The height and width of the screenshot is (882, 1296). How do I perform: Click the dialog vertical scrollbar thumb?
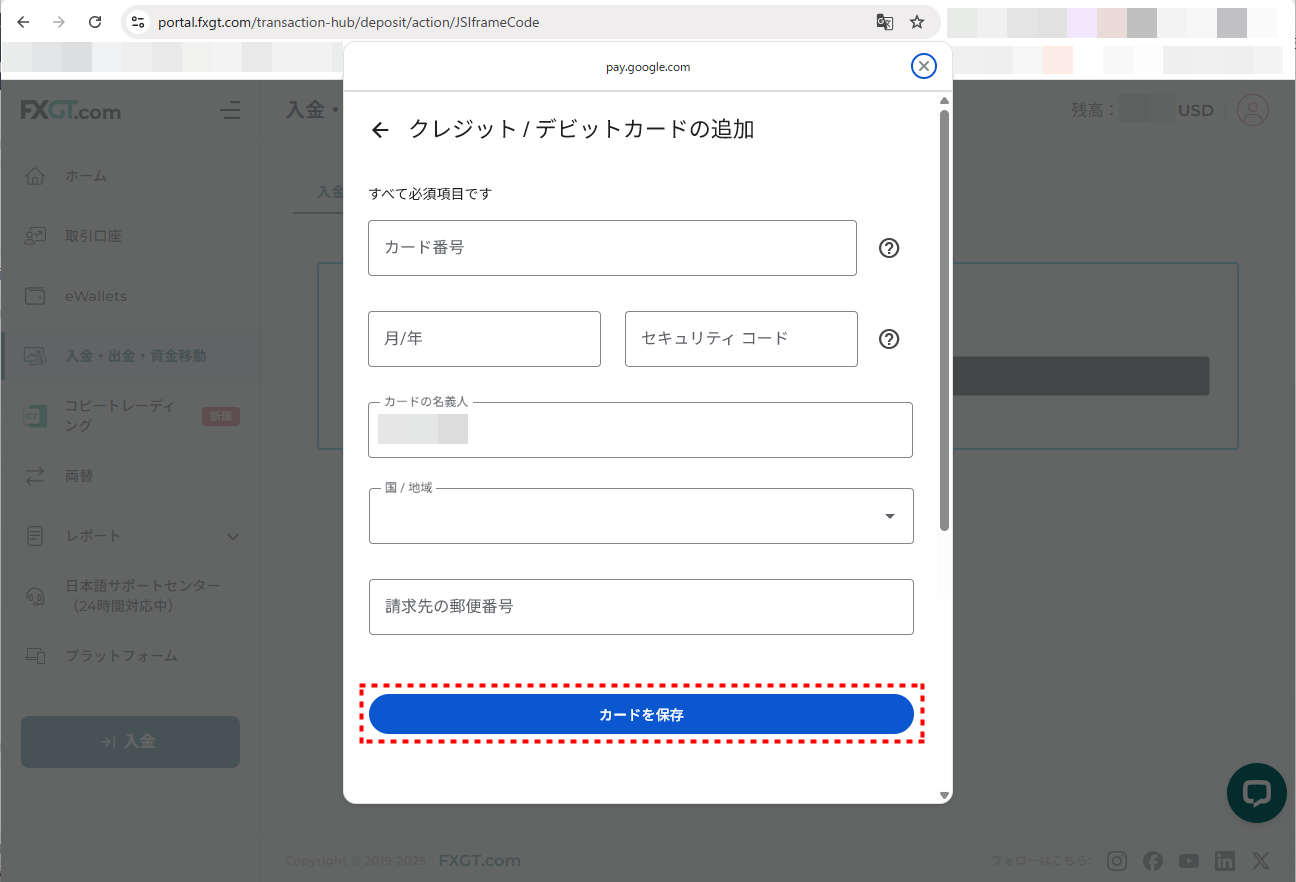944,320
